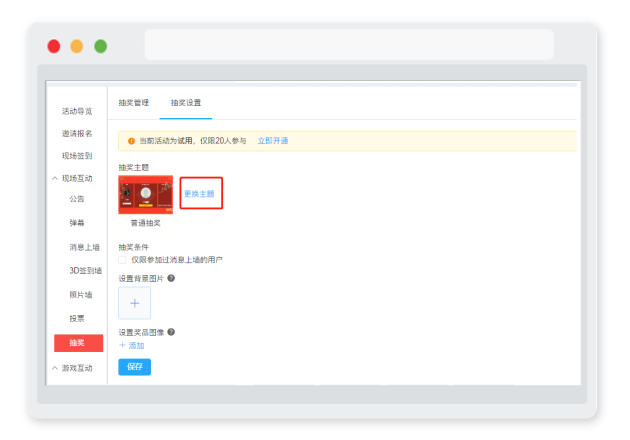Select the 普通抽奖 theme thumbnail
Viewport: 630px width, 440px height.
[145, 194]
